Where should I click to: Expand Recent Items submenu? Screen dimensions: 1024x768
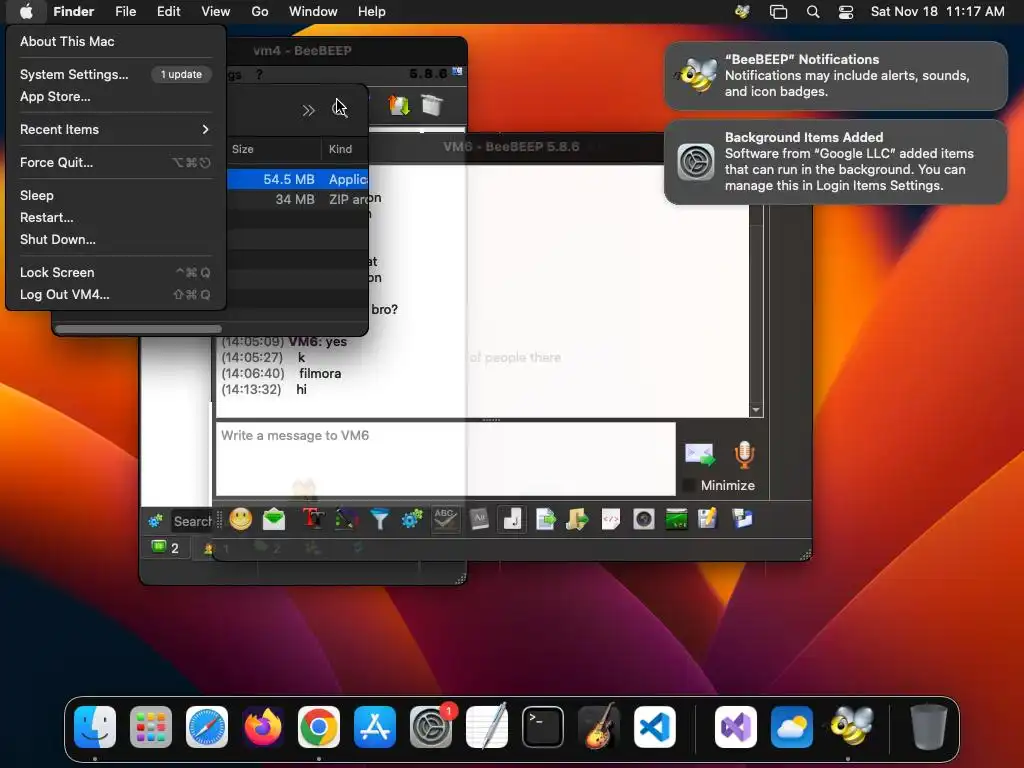[116, 129]
